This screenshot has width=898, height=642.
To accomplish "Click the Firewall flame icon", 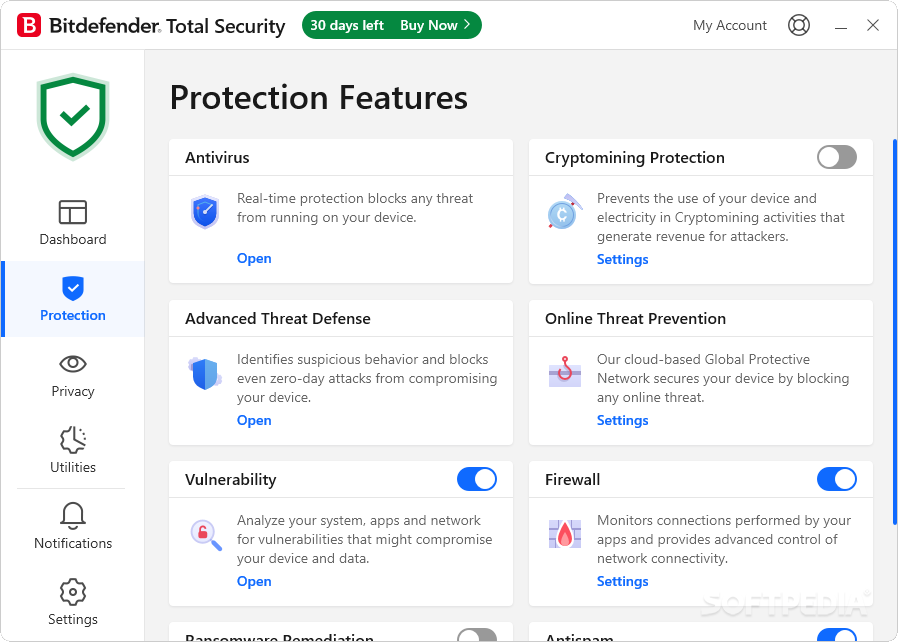I will pos(564,534).
